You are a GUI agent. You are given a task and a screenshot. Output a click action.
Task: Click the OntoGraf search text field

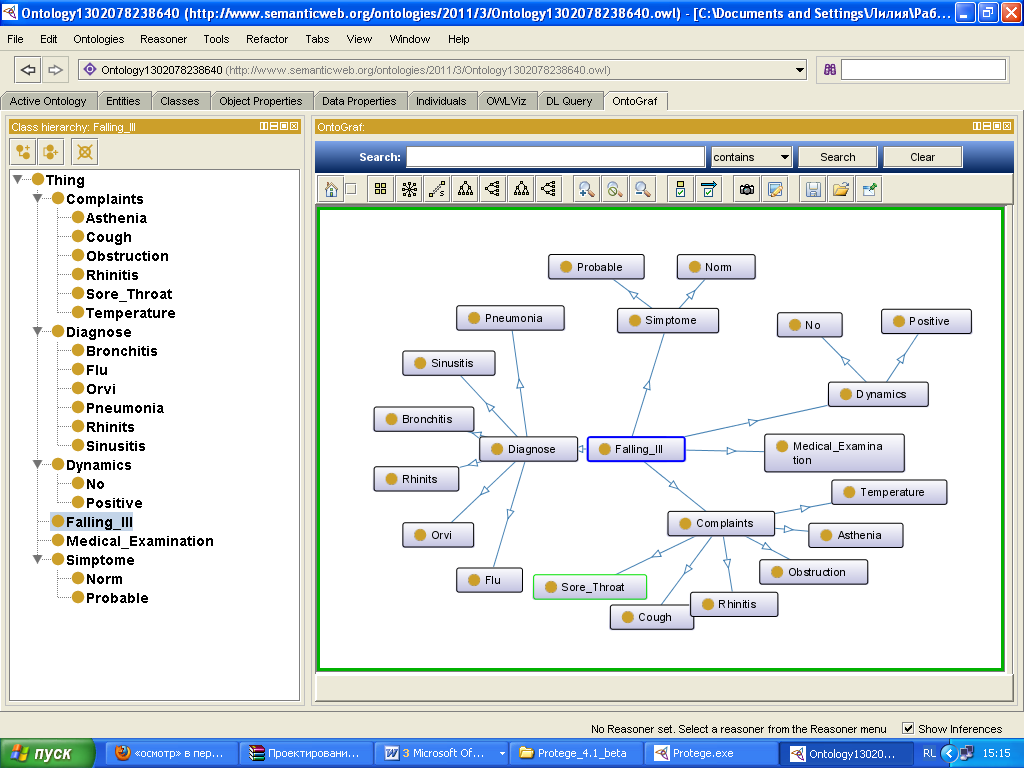point(555,157)
